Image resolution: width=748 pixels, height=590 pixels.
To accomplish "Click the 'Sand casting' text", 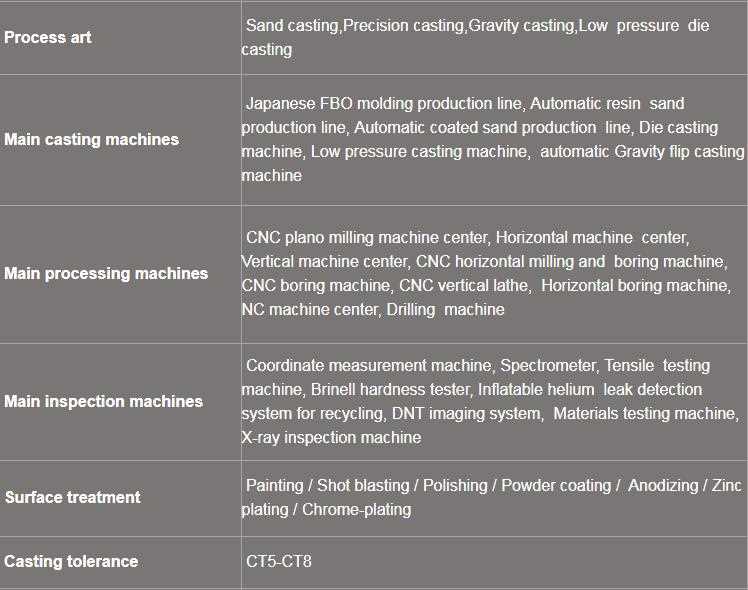I will [x=292, y=25].
